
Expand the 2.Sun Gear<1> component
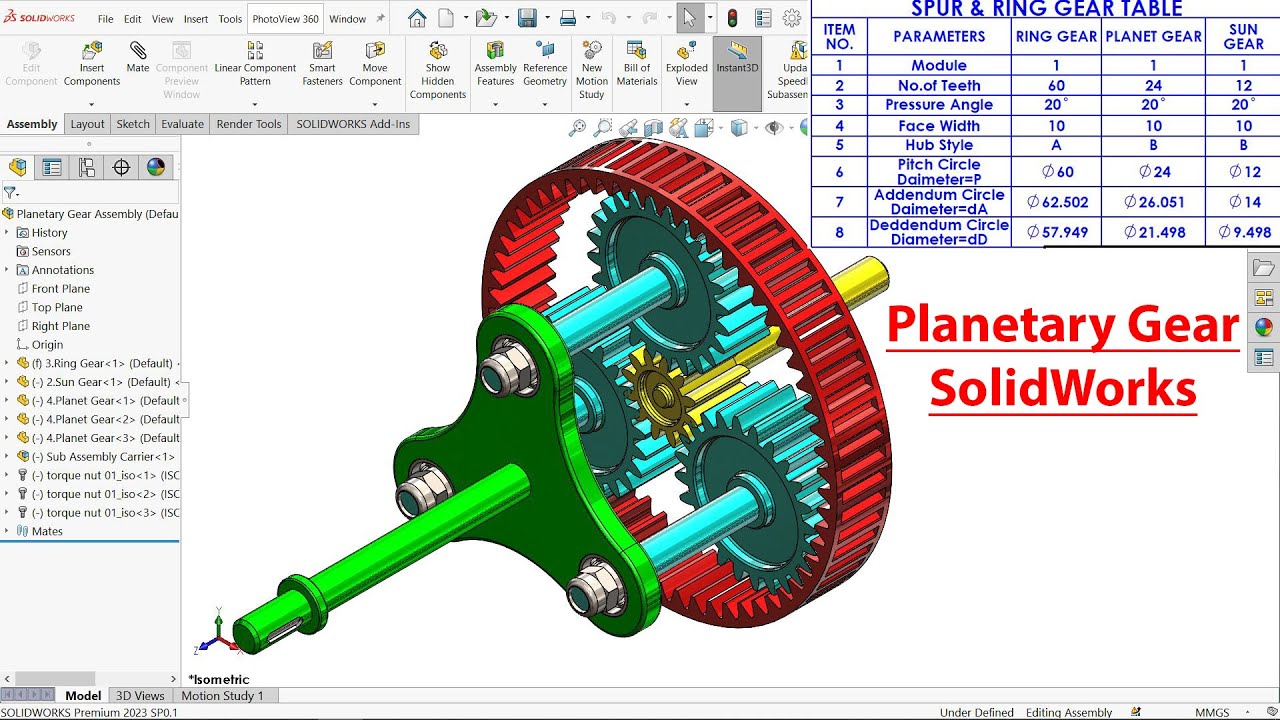click(8, 382)
